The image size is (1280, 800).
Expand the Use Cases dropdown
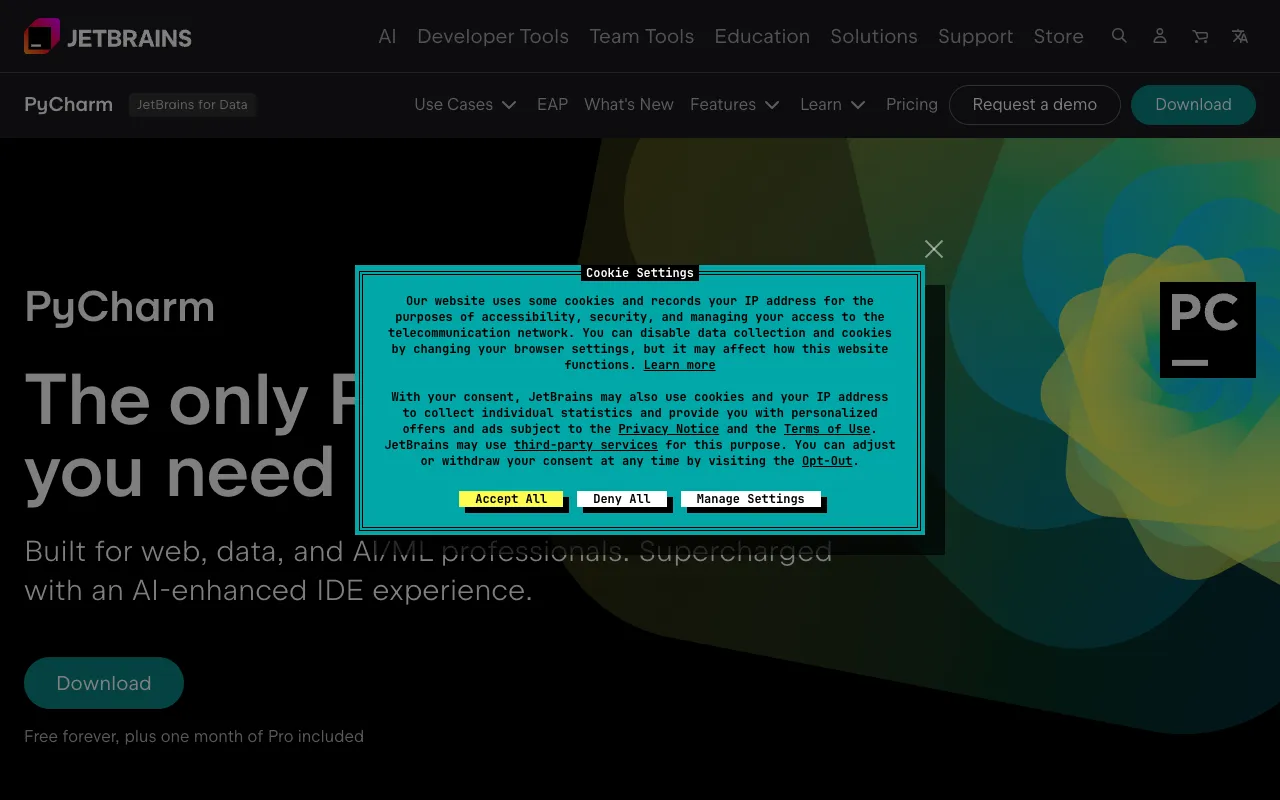(465, 104)
